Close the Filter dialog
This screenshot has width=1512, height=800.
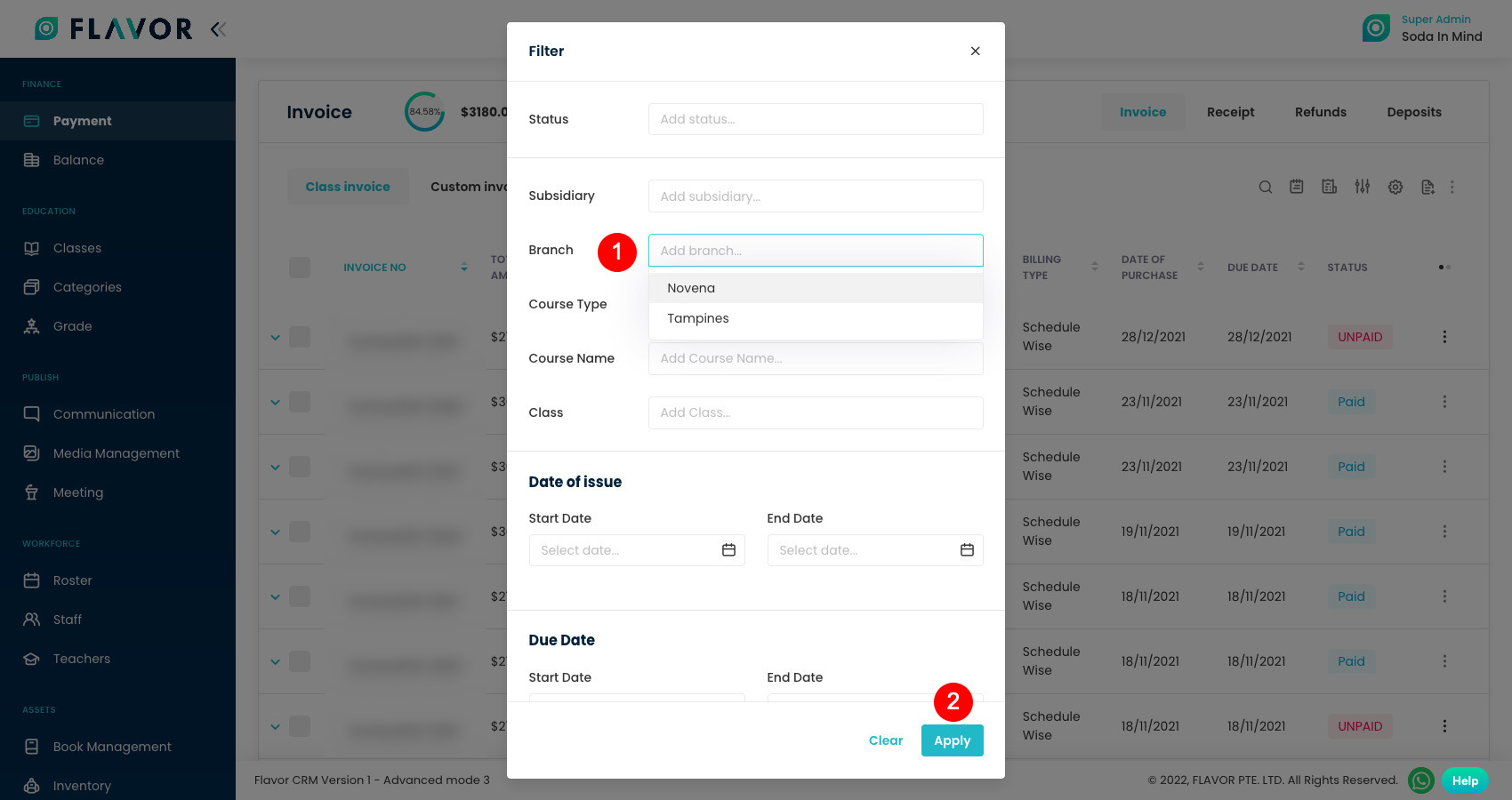976,51
